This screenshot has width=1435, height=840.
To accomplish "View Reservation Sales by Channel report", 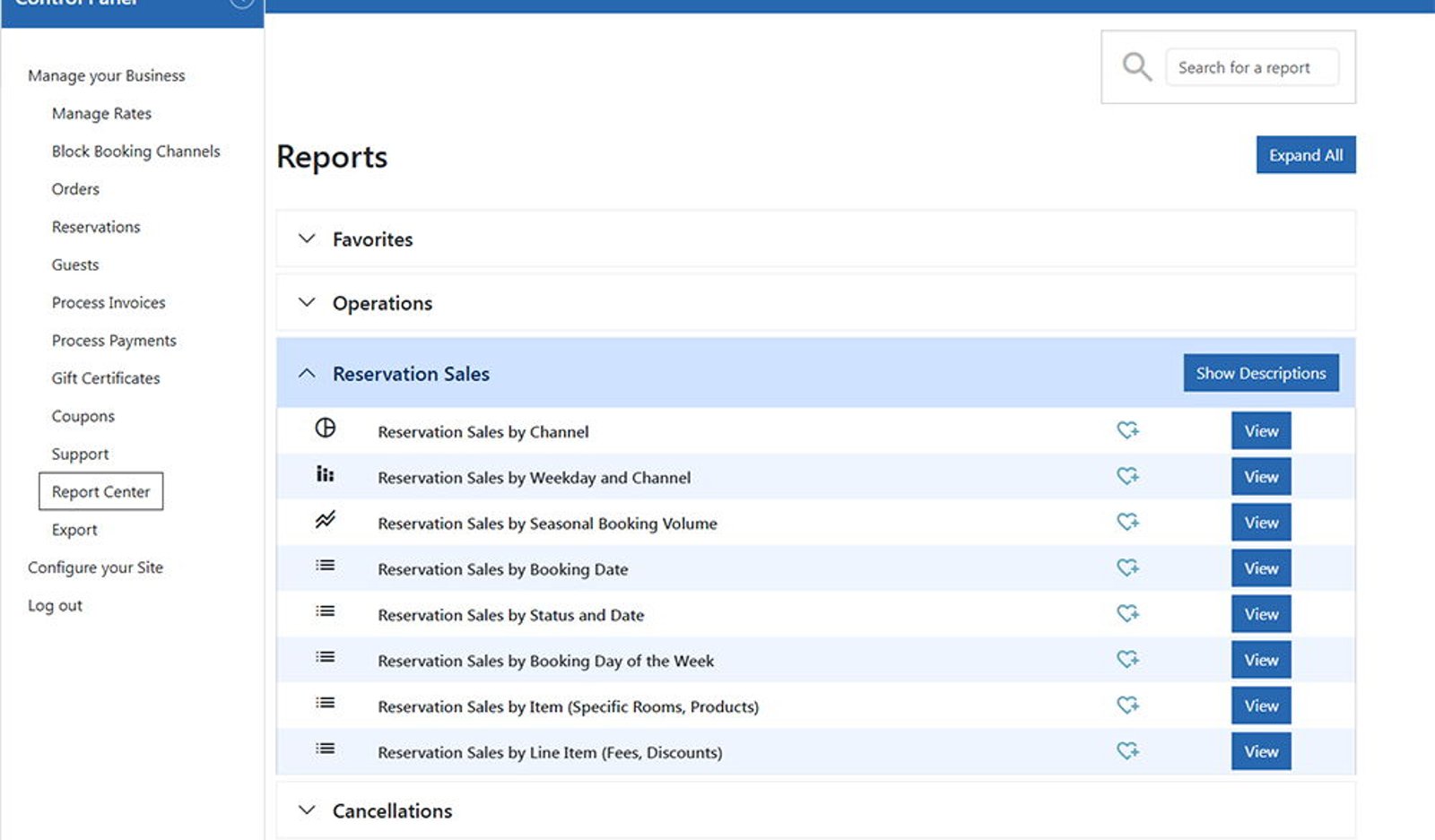I will click(1261, 431).
